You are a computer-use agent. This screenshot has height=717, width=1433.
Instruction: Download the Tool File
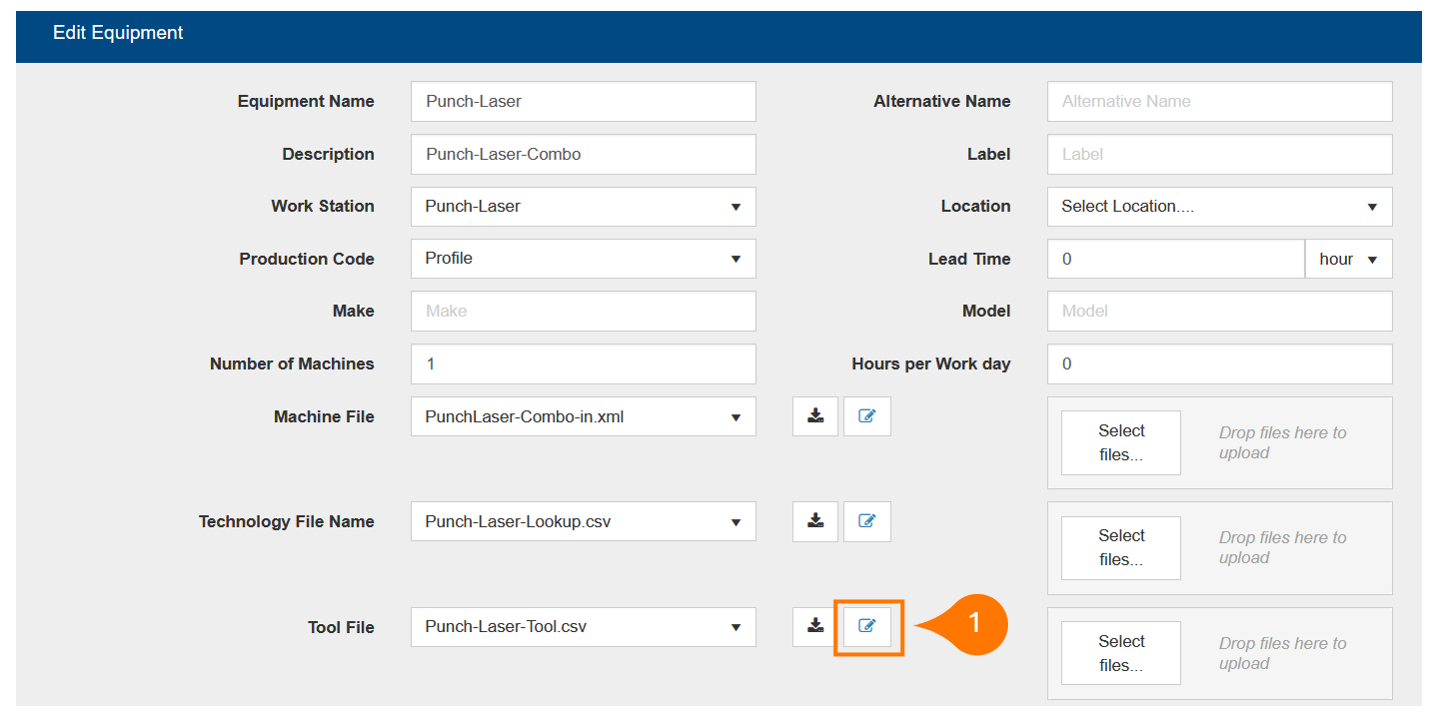tap(816, 627)
